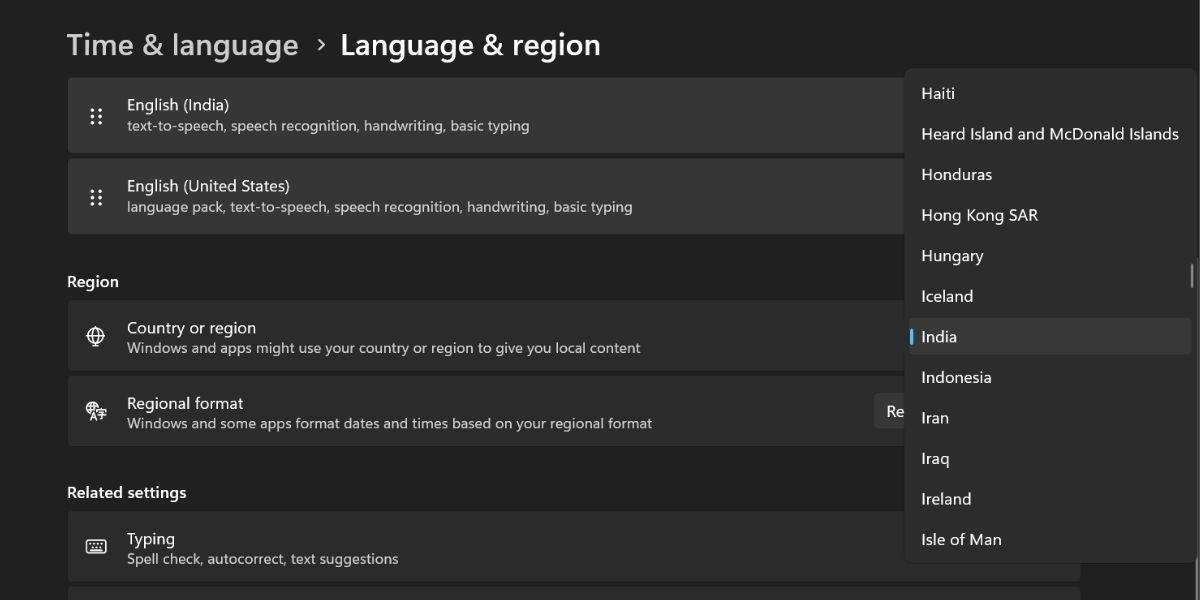Click the Country or region globe icon

[95, 336]
